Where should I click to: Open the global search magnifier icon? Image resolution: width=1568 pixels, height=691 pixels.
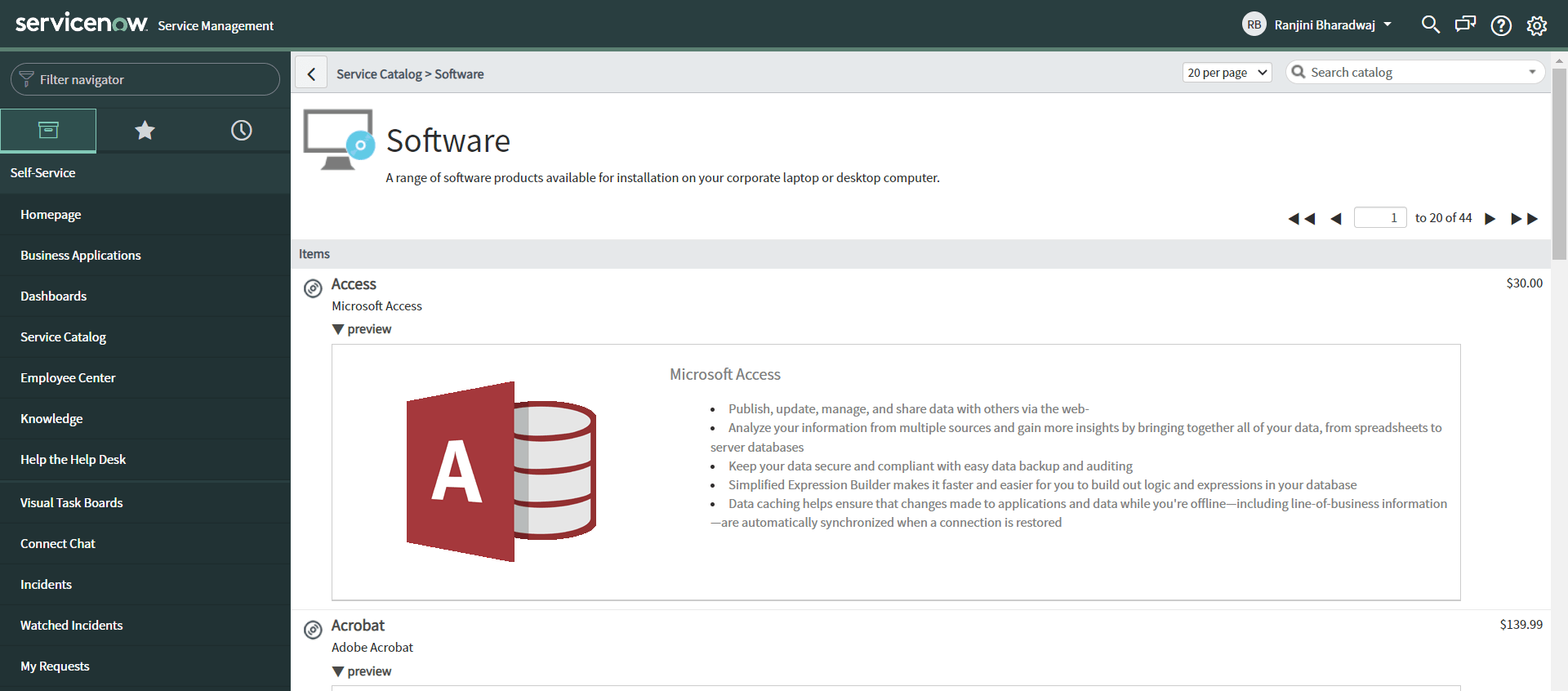[1430, 25]
